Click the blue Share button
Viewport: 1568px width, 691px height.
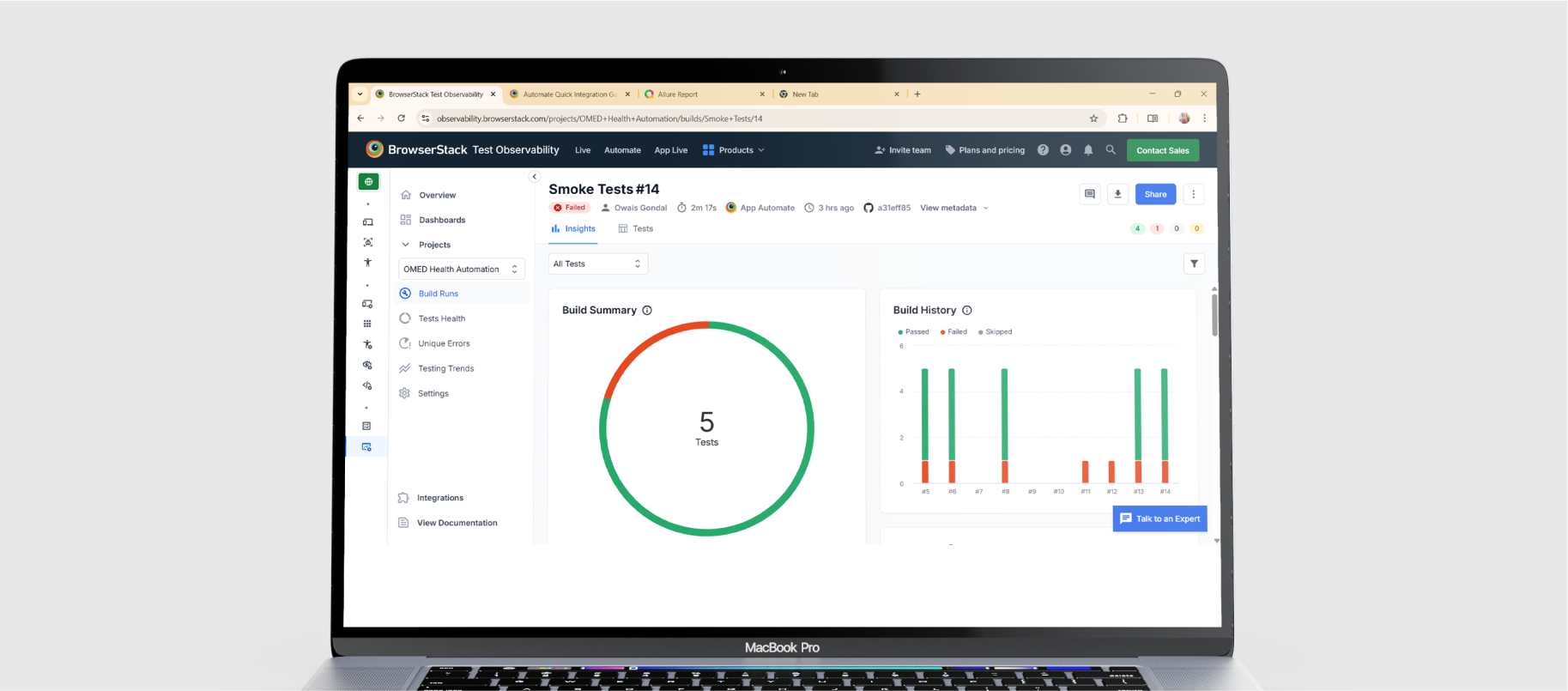point(1155,194)
